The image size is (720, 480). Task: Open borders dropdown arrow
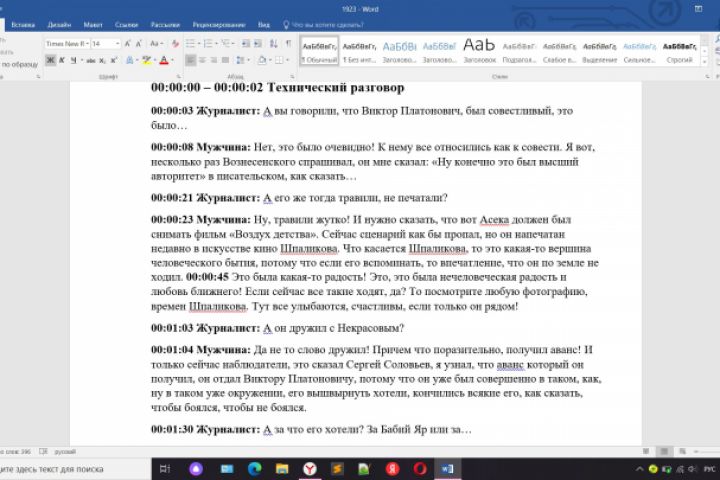287,60
